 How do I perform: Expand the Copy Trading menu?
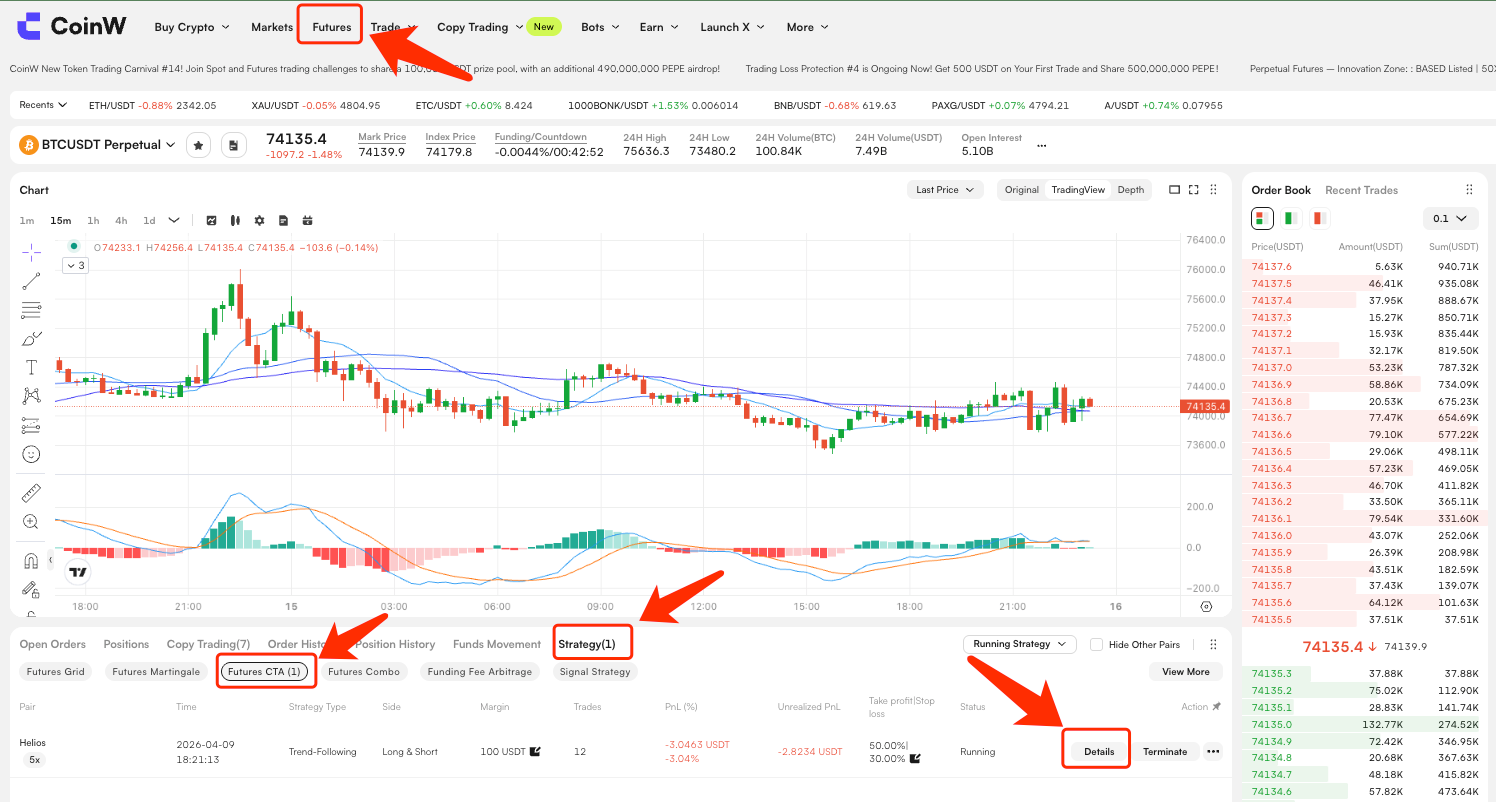[x=479, y=27]
